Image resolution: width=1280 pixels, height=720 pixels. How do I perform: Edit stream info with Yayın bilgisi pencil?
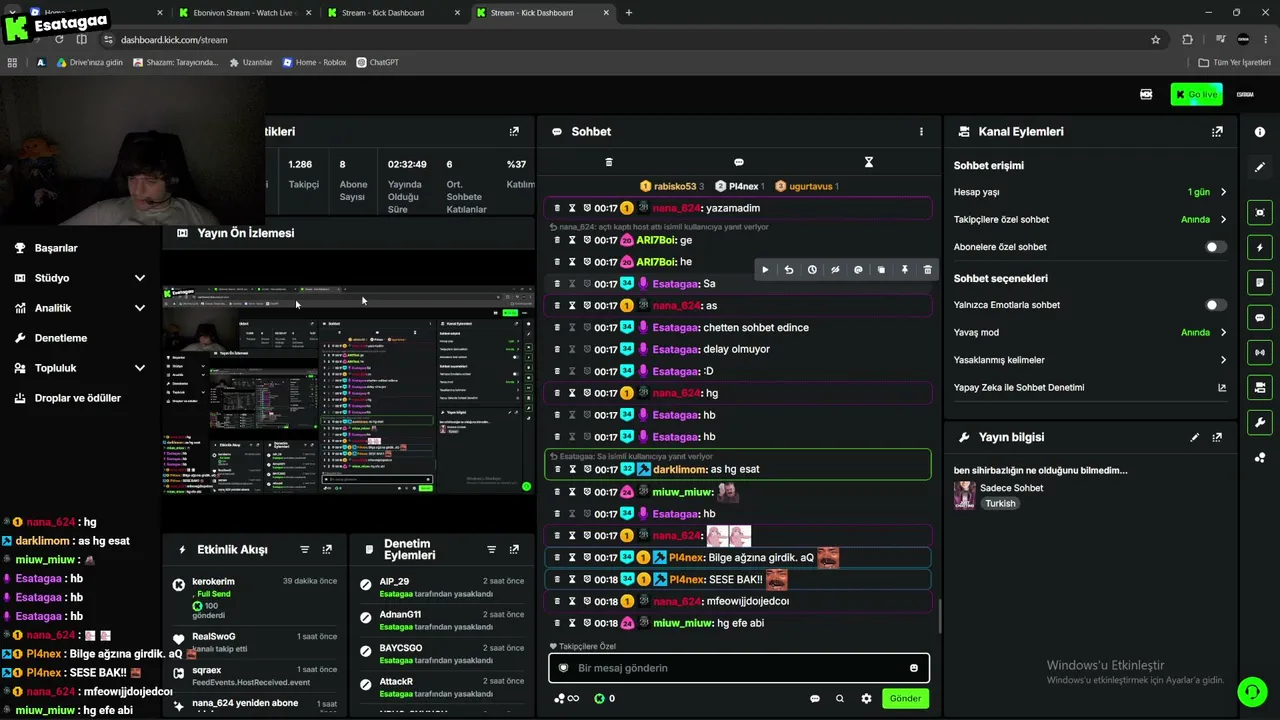click(x=1194, y=437)
